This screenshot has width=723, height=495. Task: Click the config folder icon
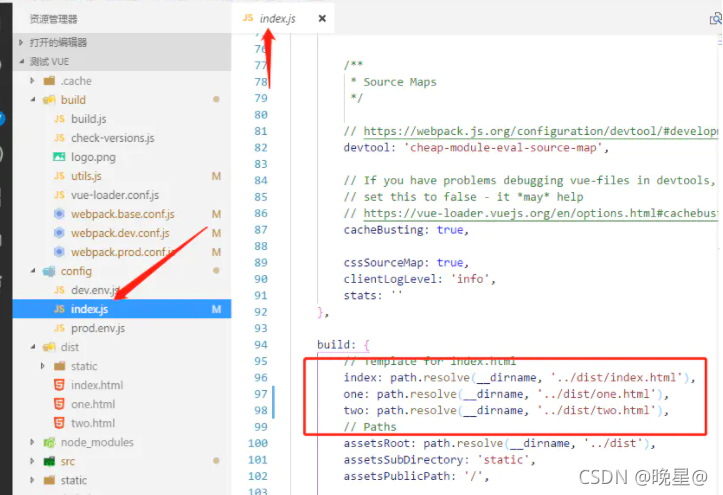(x=49, y=271)
